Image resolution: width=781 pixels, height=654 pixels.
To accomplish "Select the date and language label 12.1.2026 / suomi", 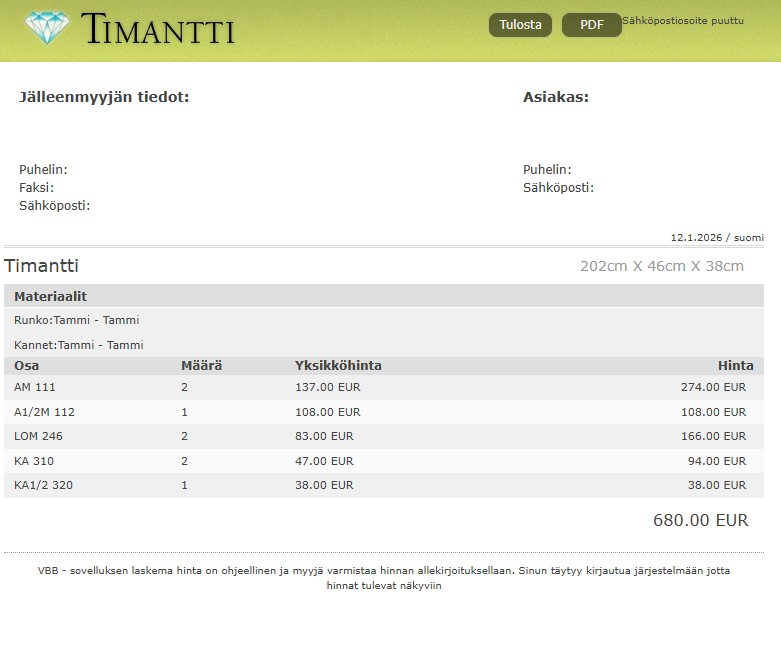I will 716,238.
